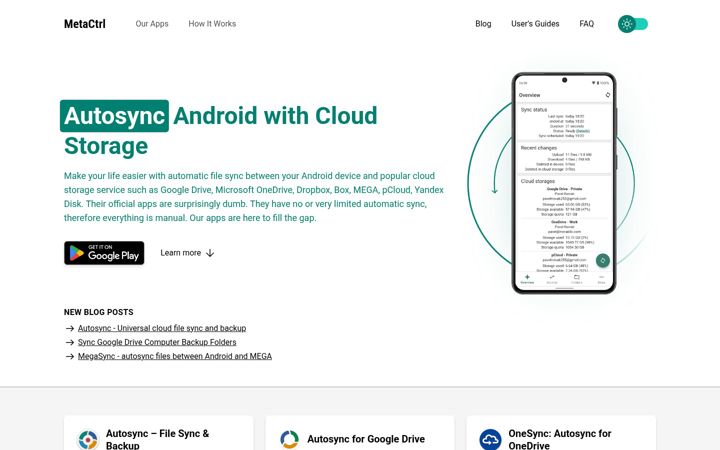The image size is (720, 450).
Task: Click the 'NEW BLOG POSTS' heading
Action: click(99, 312)
